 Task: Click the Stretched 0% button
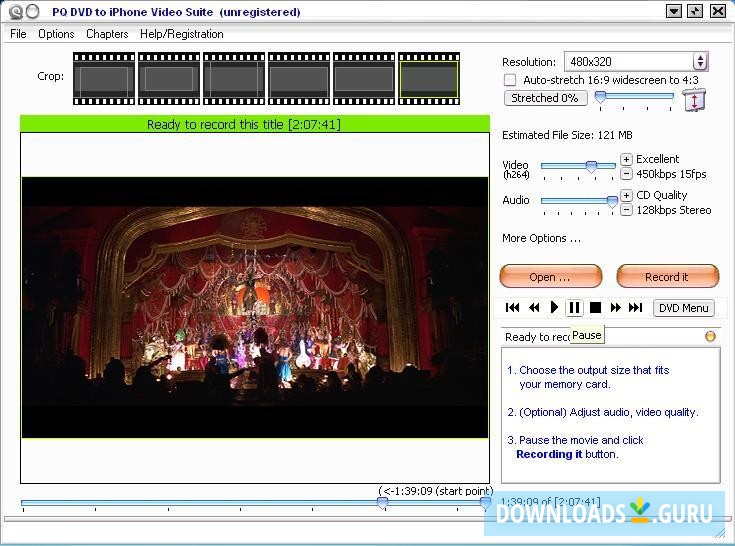(545, 98)
